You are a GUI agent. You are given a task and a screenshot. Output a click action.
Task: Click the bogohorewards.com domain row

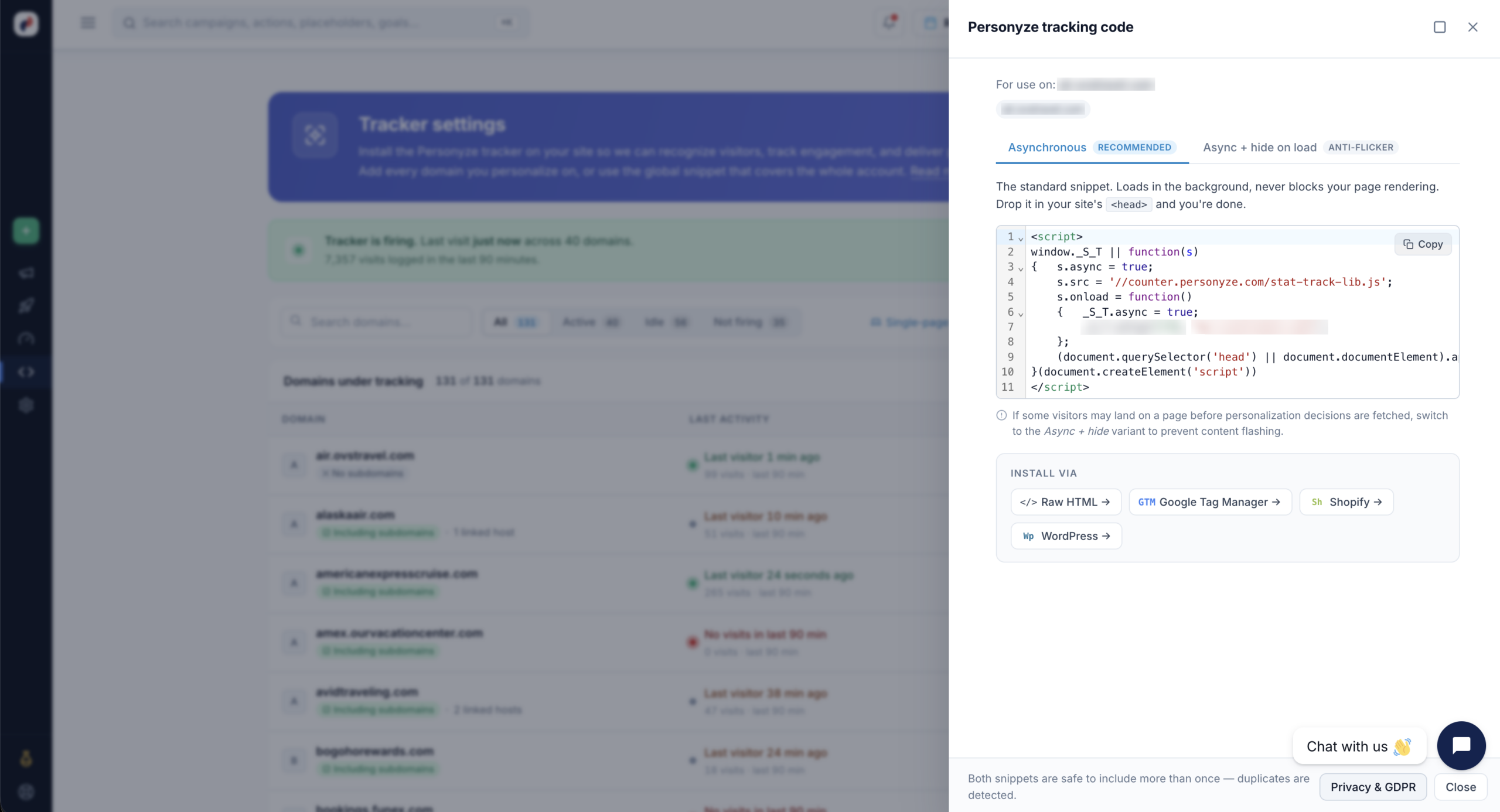click(x=609, y=760)
